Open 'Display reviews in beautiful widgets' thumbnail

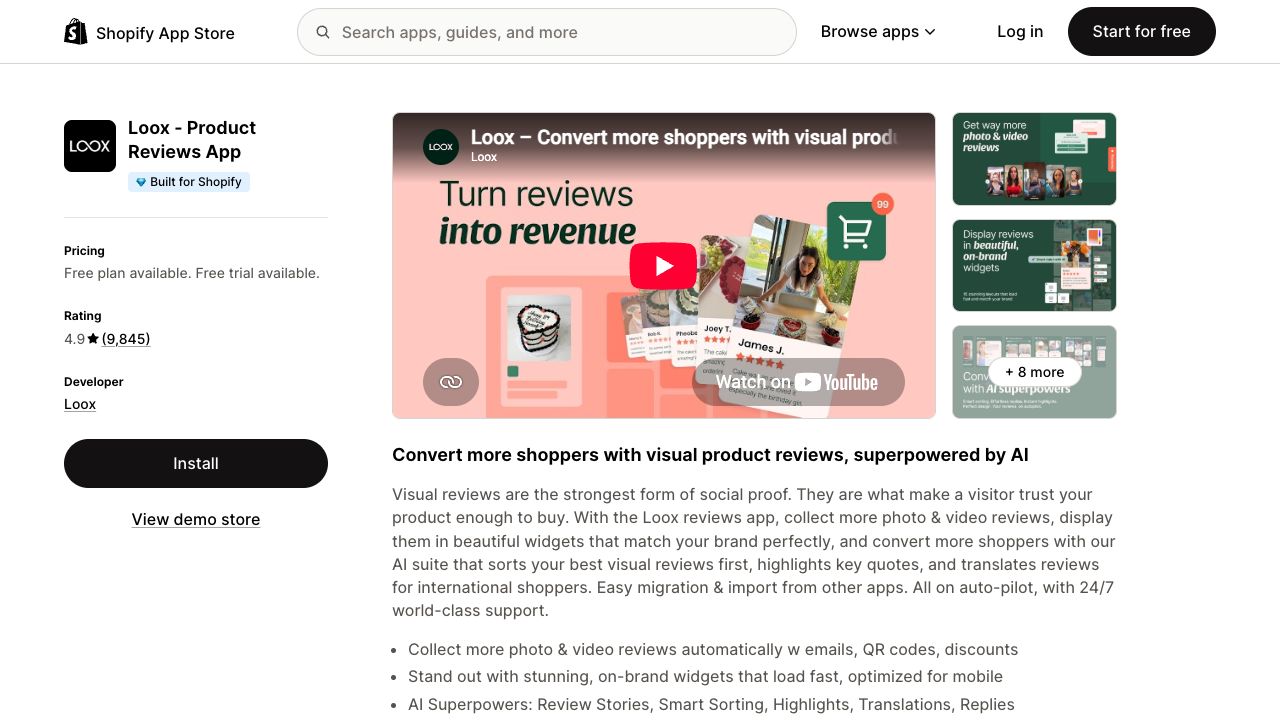[1034, 265]
